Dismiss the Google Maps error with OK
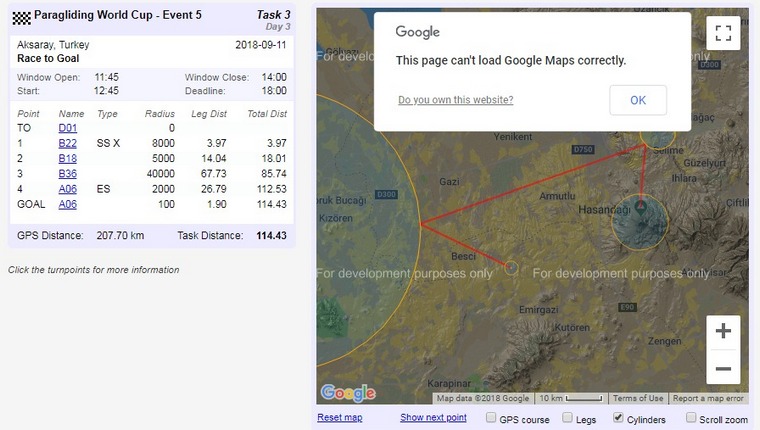The height and width of the screenshot is (430, 760). tap(638, 100)
